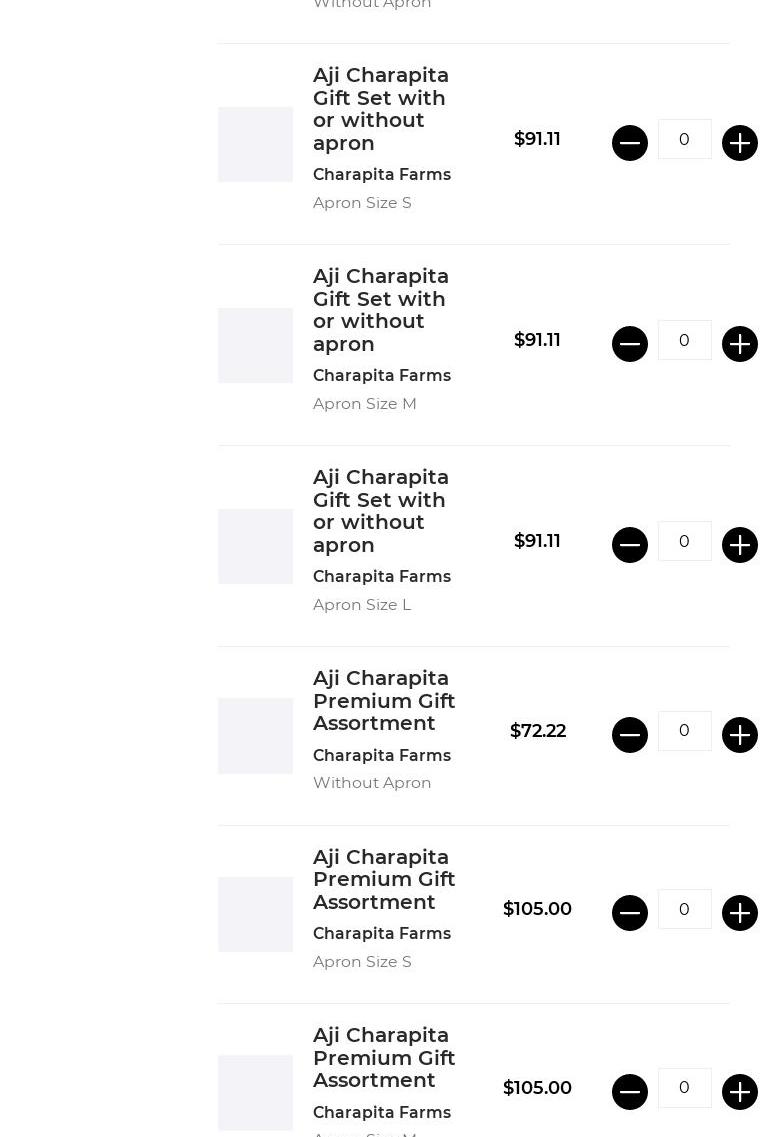The image size is (770, 1137).
Task: Click thumbnail of Premium Assortment Apron Size S
Action: [256, 914]
